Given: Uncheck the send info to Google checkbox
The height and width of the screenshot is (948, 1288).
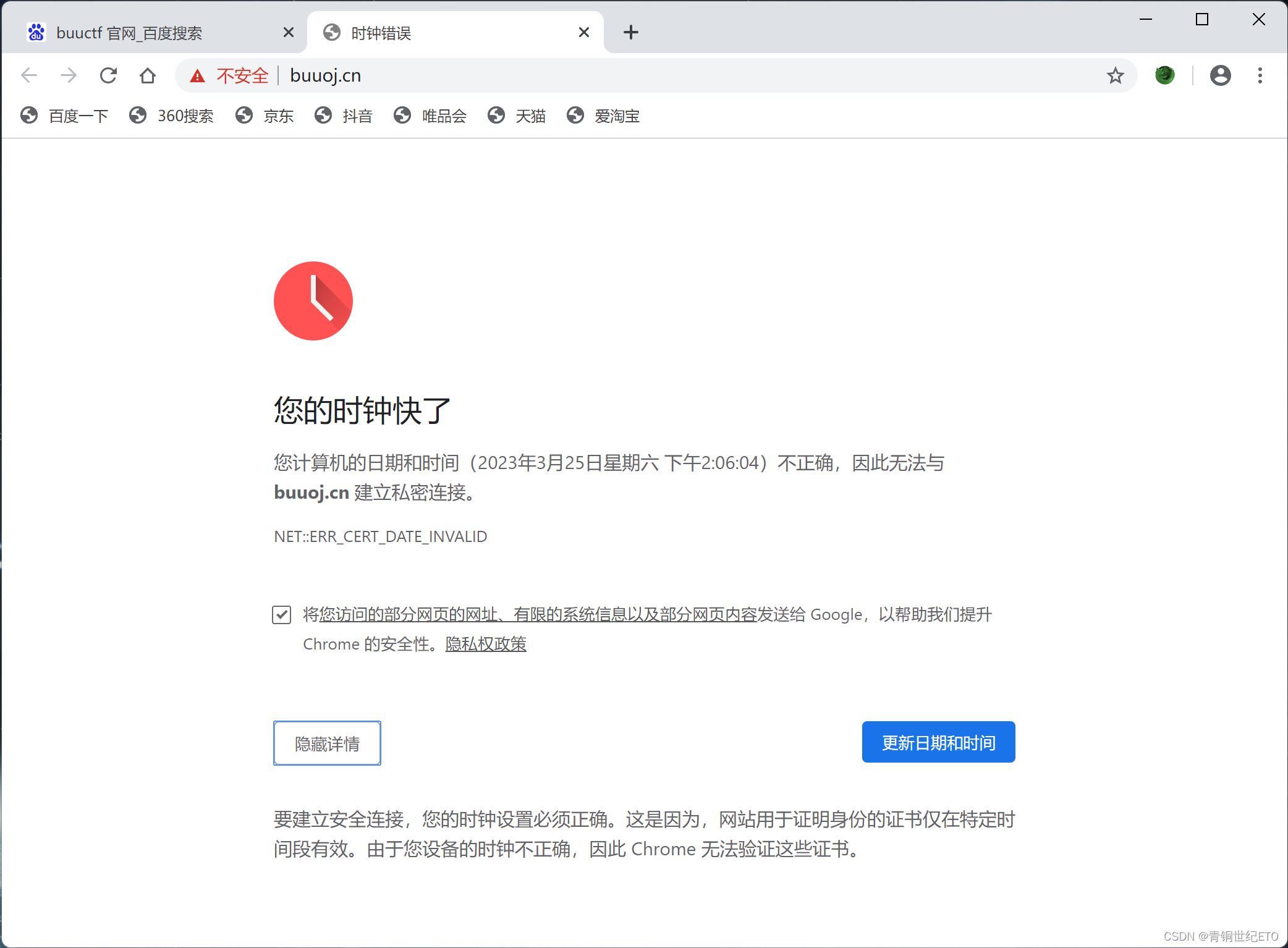Looking at the screenshot, I should point(282,614).
